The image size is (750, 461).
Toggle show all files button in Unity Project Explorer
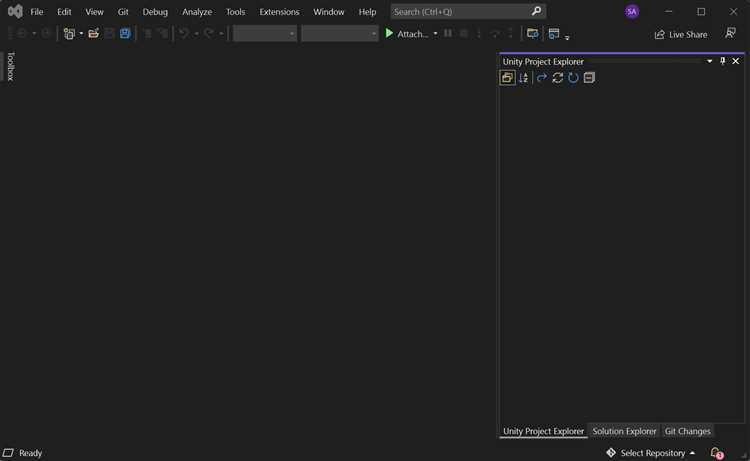click(507, 78)
